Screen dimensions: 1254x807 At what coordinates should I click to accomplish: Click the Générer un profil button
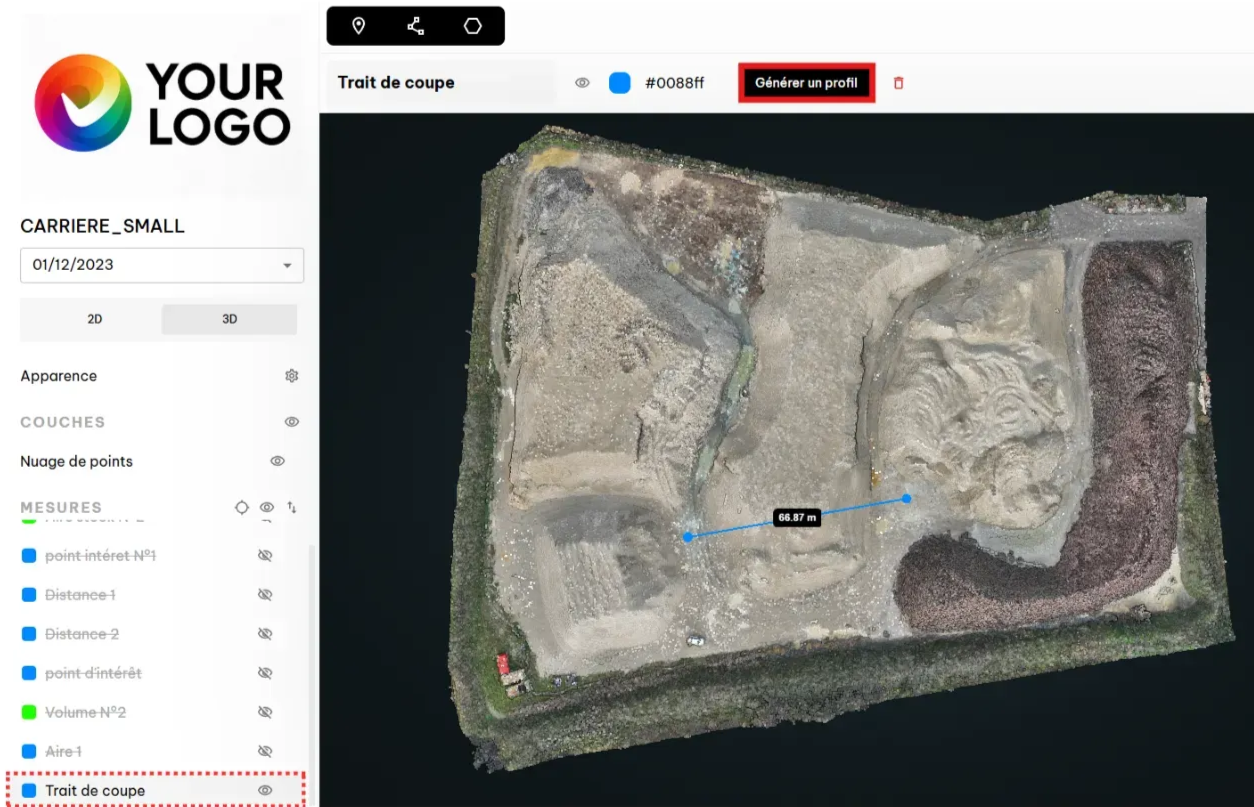806,83
